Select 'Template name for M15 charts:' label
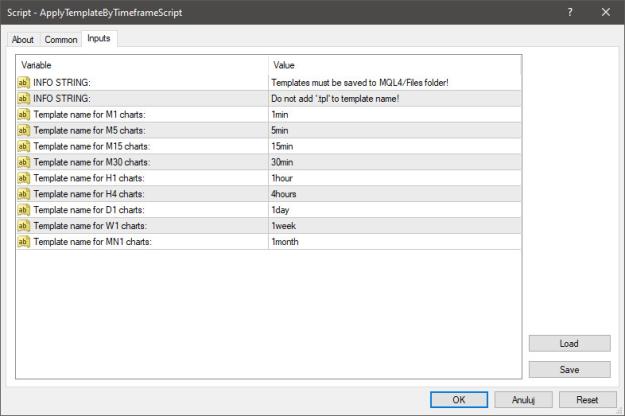 point(92,146)
